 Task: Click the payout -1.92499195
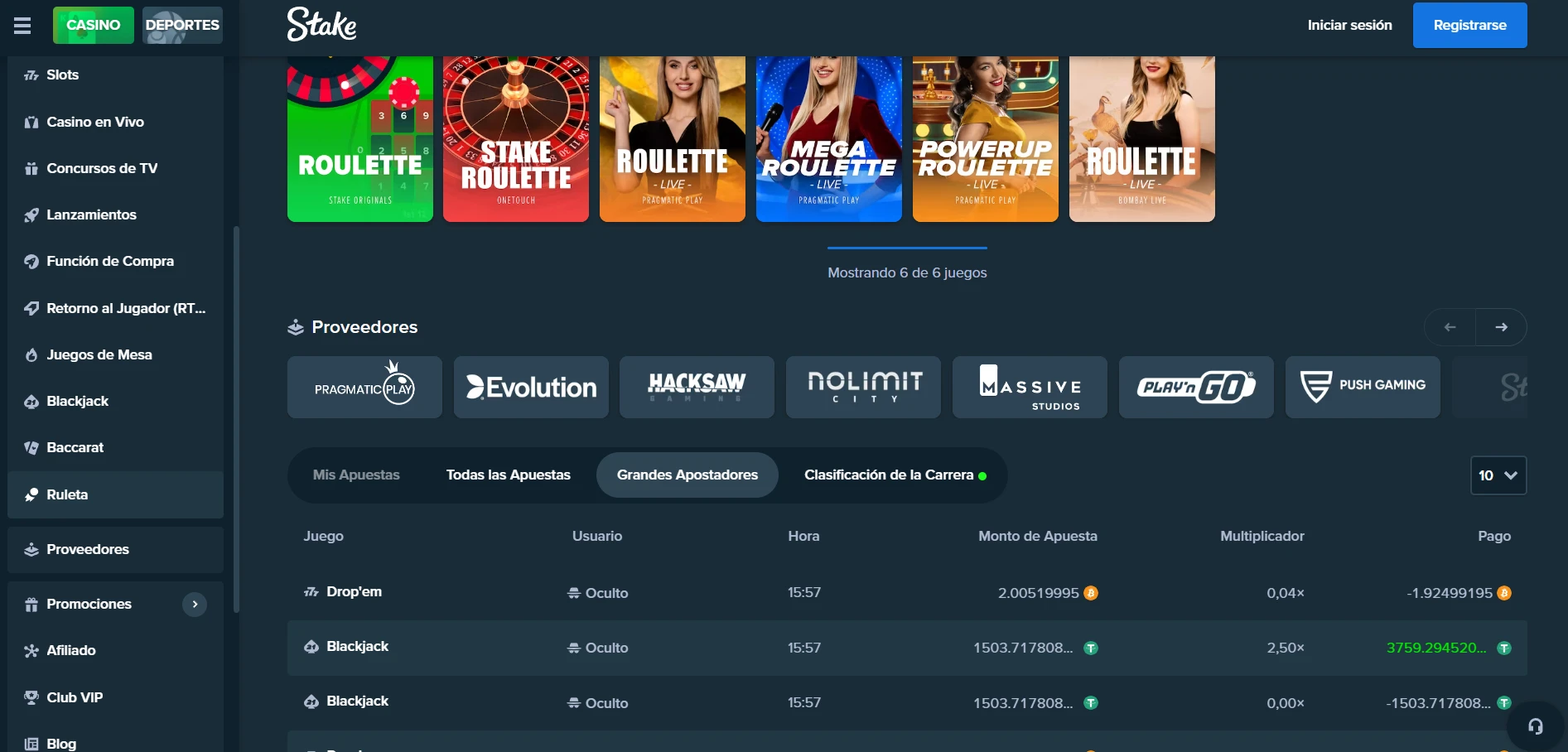click(1450, 593)
